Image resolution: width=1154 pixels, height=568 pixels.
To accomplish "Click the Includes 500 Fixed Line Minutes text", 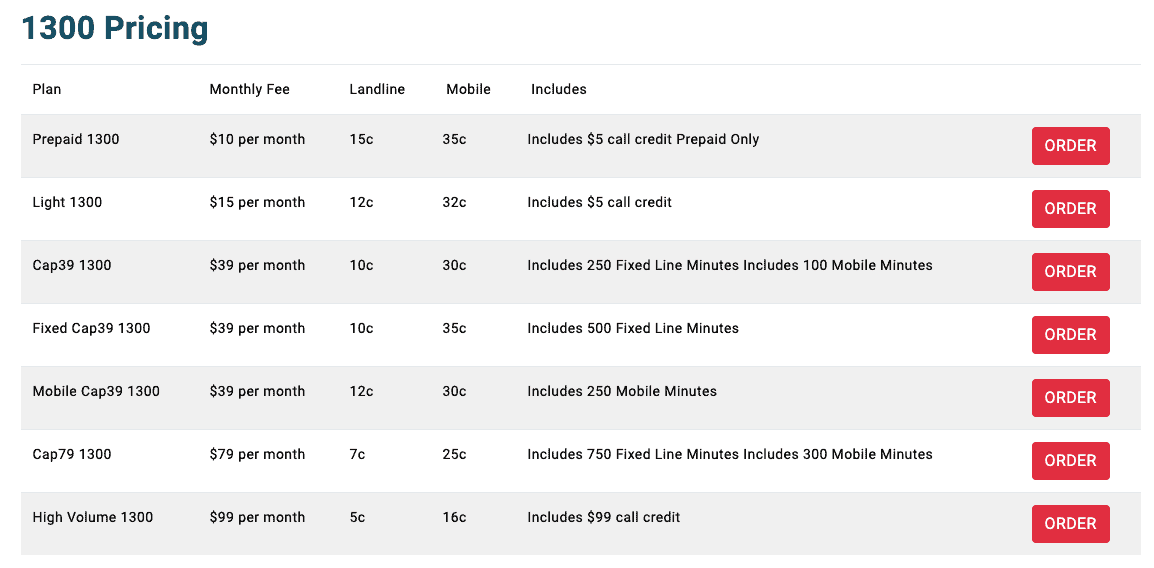I will (x=633, y=328).
